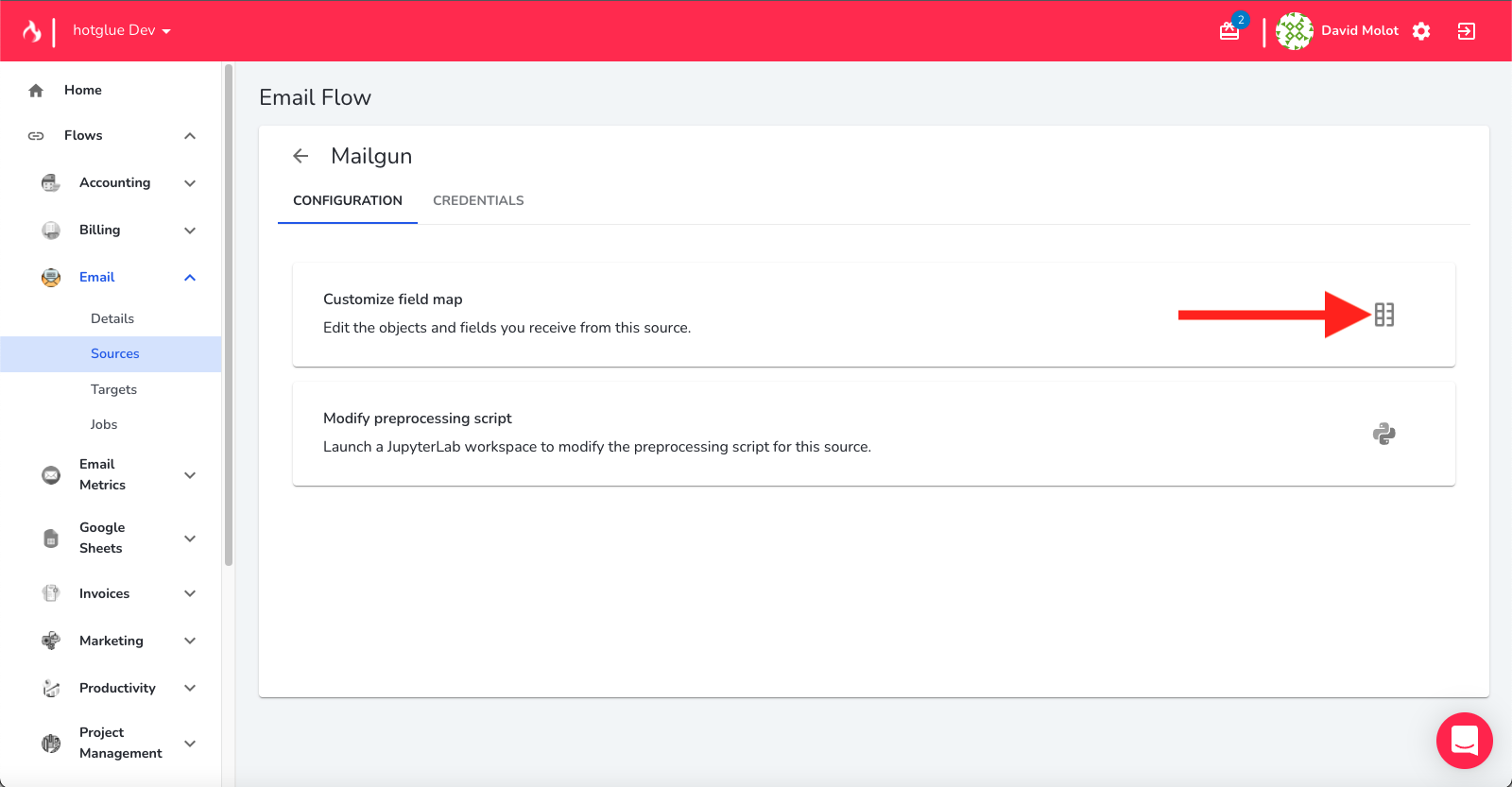Open Details under Email flow
The width and height of the screenshot is (1512, 787).
111,318
